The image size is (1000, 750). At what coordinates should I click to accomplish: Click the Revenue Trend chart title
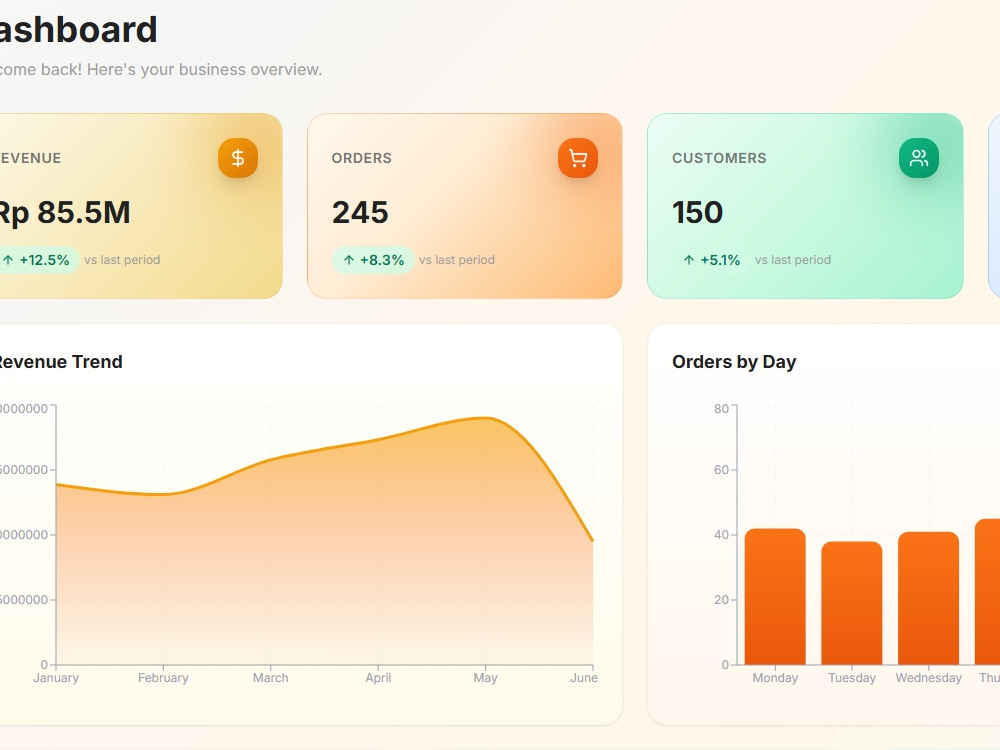60,362
